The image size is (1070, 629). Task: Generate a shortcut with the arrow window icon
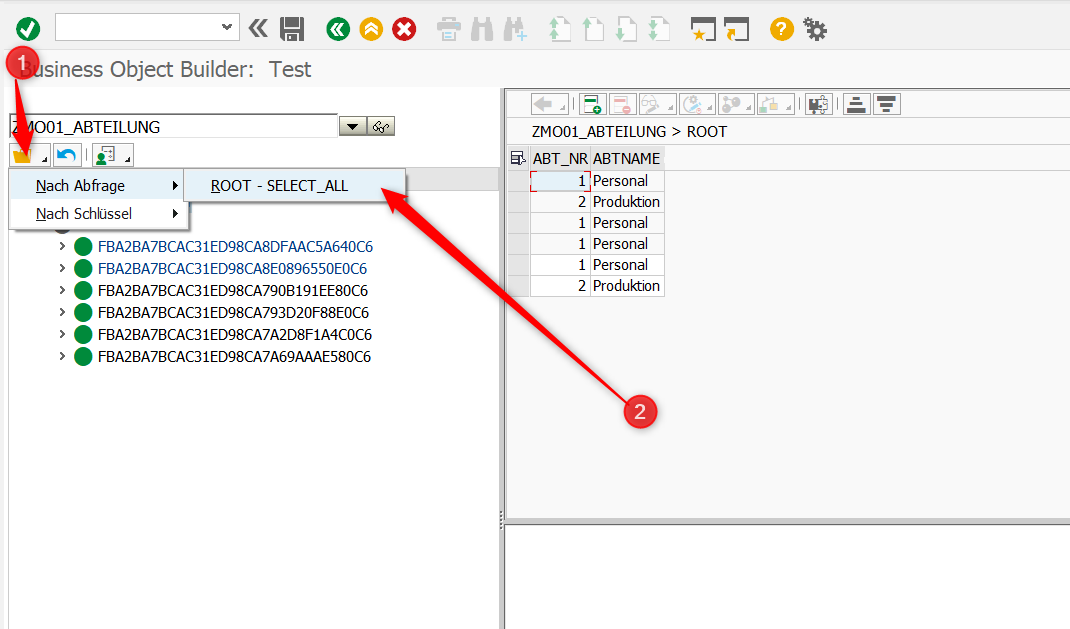736,29
